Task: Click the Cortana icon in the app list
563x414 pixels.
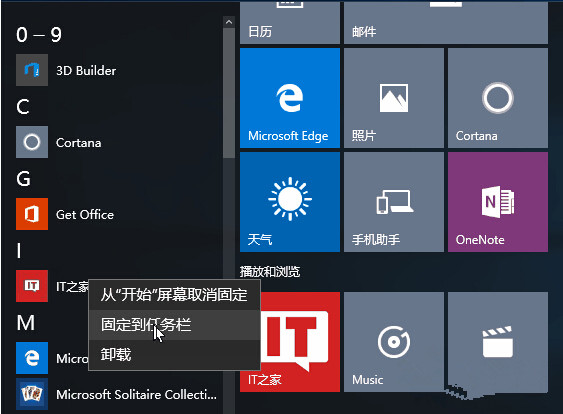Action: [32, 142]
